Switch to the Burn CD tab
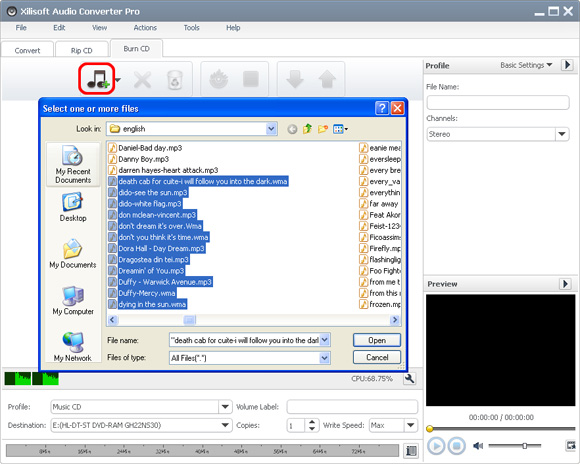 [136, 49]
